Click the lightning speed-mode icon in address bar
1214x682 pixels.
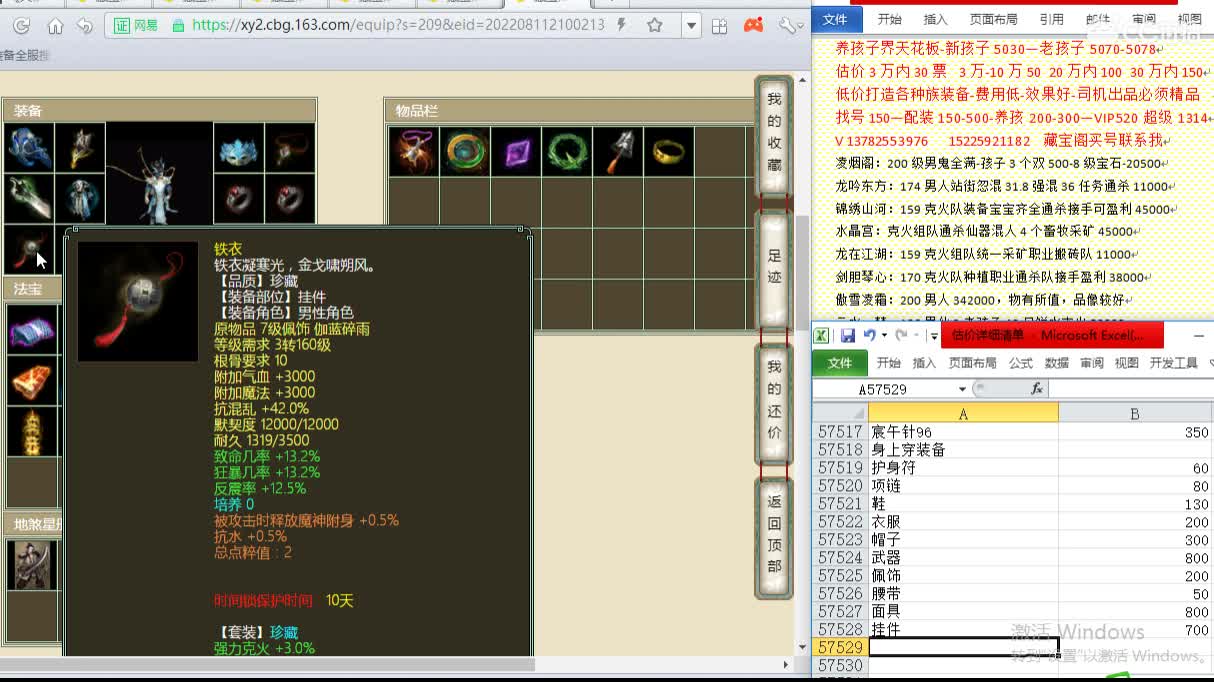[x=623, y=25]
